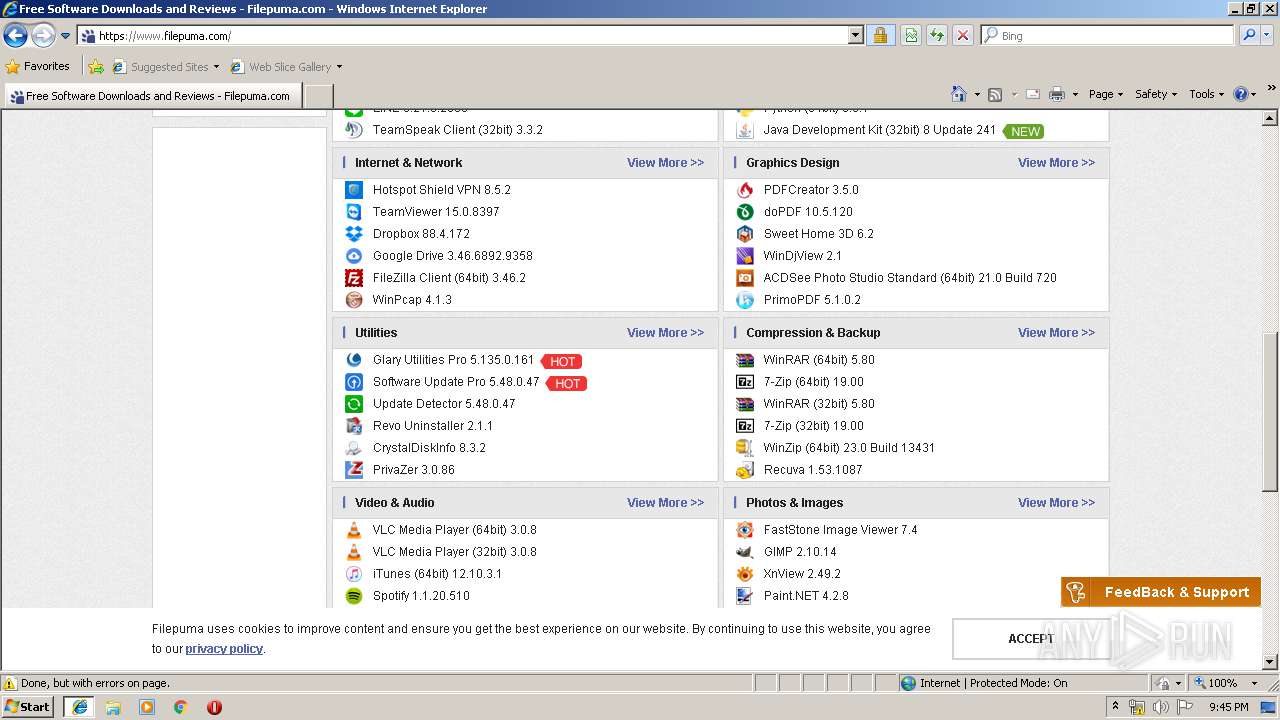1280x720 pixels.
Task: View more Photos & Images software
Action: coord(1056,503)
